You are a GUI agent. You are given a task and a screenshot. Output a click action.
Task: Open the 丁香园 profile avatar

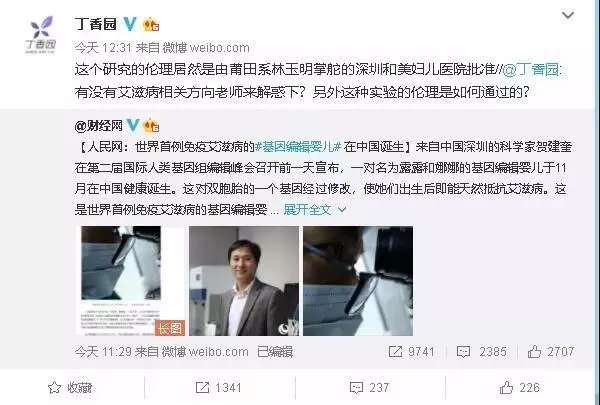point(41,34)
